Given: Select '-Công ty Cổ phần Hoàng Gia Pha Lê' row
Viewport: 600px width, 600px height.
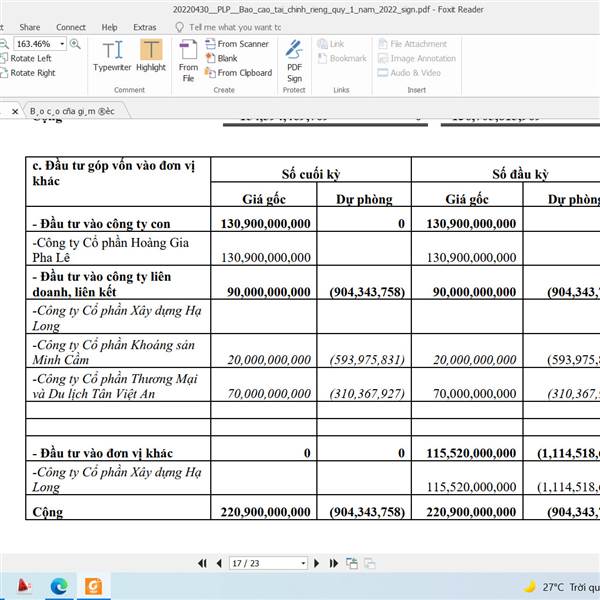Looking at the screenshot, I should pyautogui.click(x=111, y=250).
